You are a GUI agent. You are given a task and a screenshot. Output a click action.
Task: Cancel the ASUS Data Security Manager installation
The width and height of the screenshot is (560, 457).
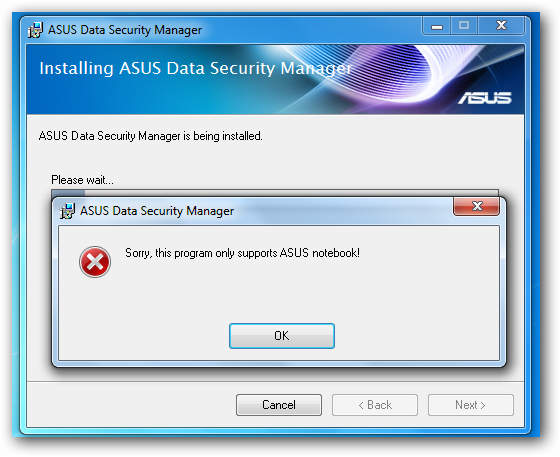point(279,405)
